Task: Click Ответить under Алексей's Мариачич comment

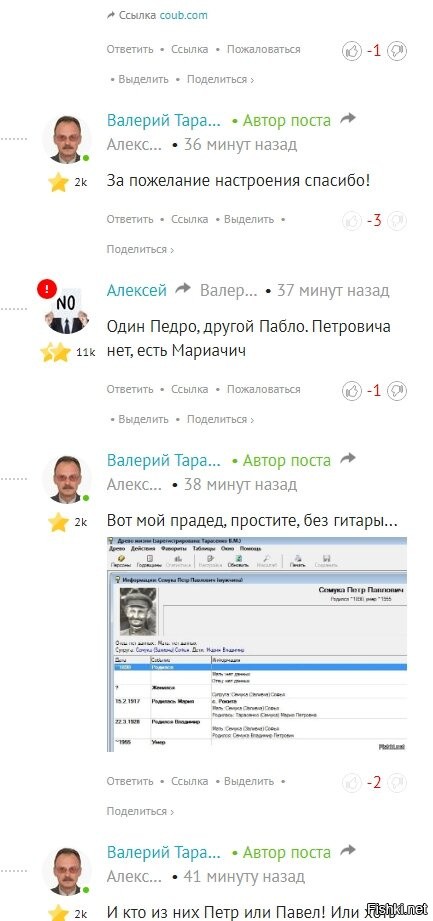Action: pos(130,389)
